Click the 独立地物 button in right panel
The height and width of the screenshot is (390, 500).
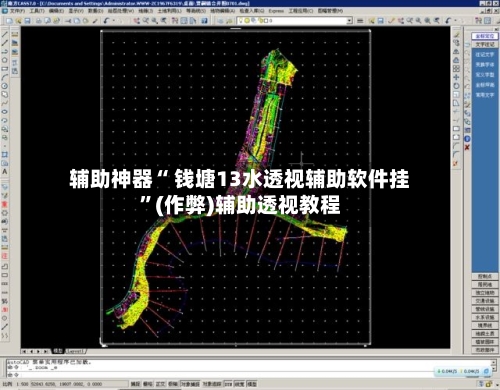click(485, 293)
